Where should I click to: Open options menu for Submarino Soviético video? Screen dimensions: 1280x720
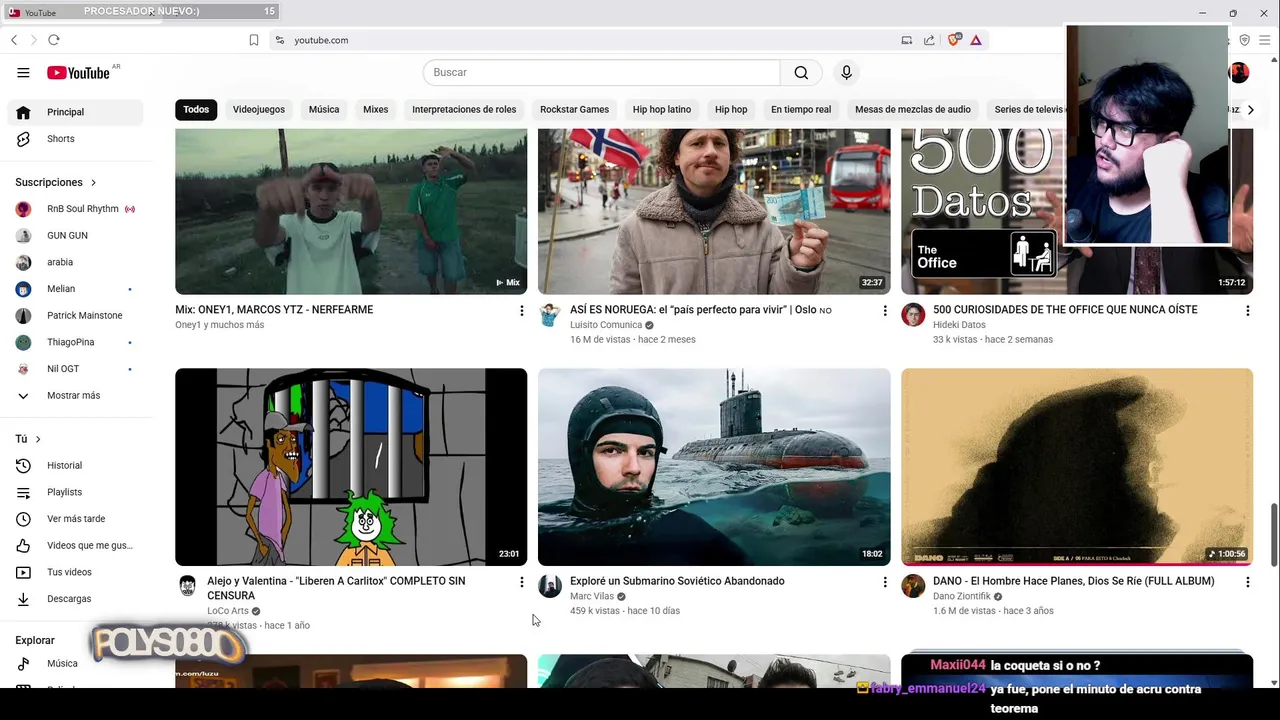click(x=884, y=582)
